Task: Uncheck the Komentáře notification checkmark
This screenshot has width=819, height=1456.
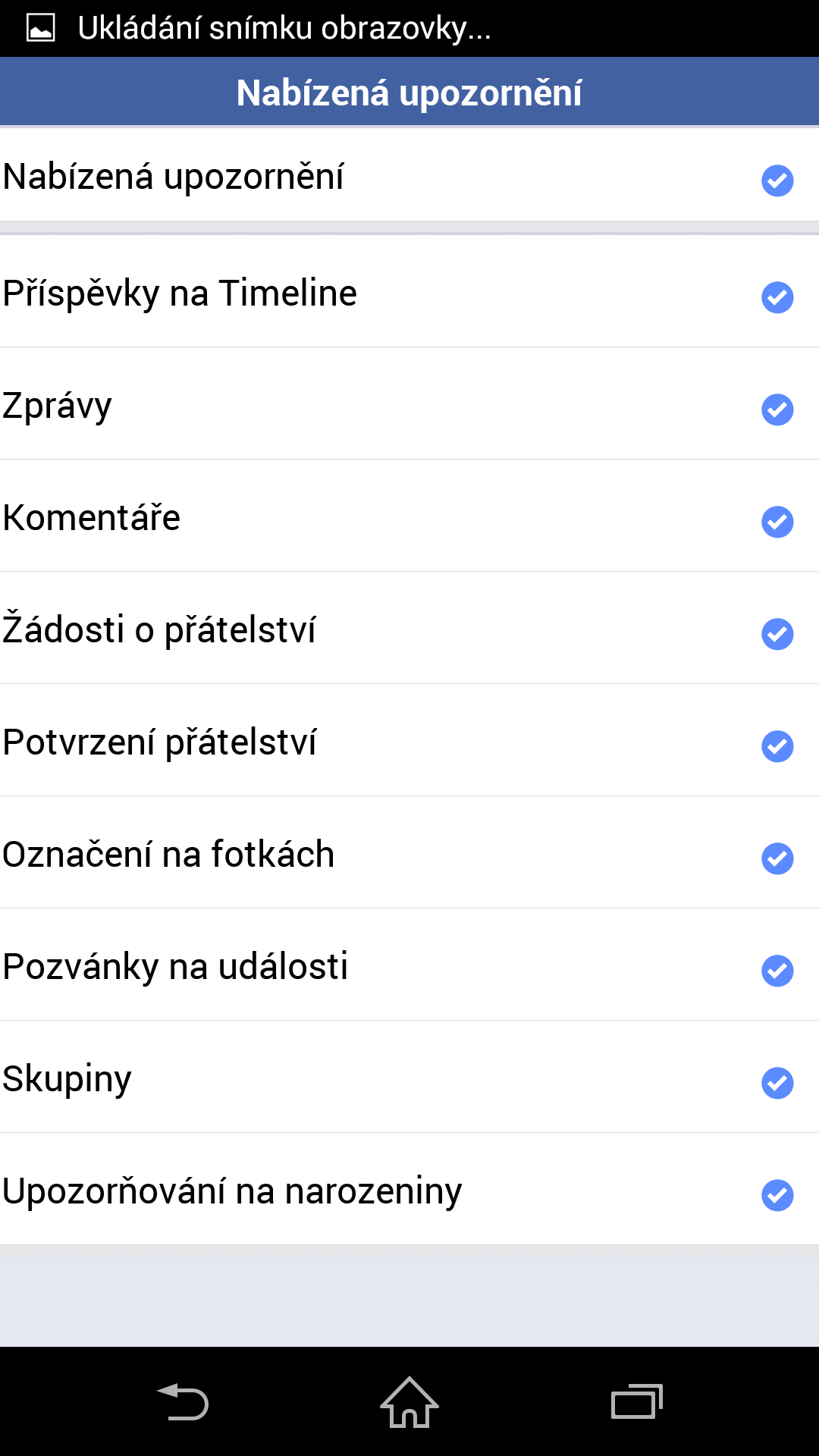Action: pyautogui.click(x=777, y=522)
